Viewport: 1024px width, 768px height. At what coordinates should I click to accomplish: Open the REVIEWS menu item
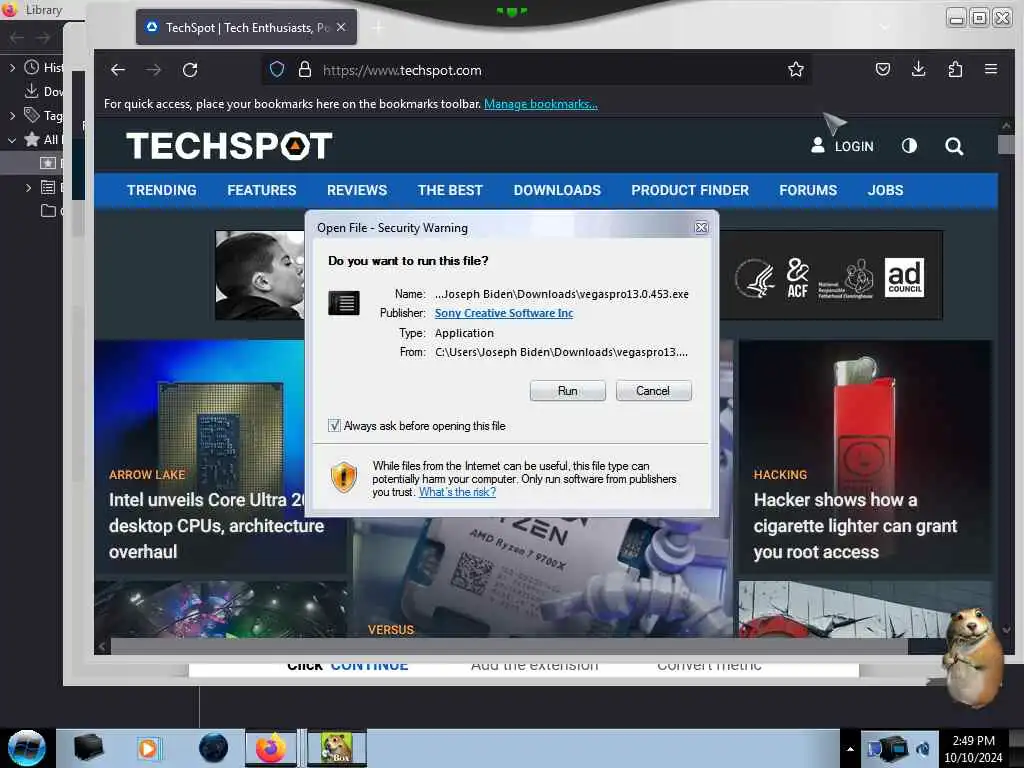(x=357, y=190)
